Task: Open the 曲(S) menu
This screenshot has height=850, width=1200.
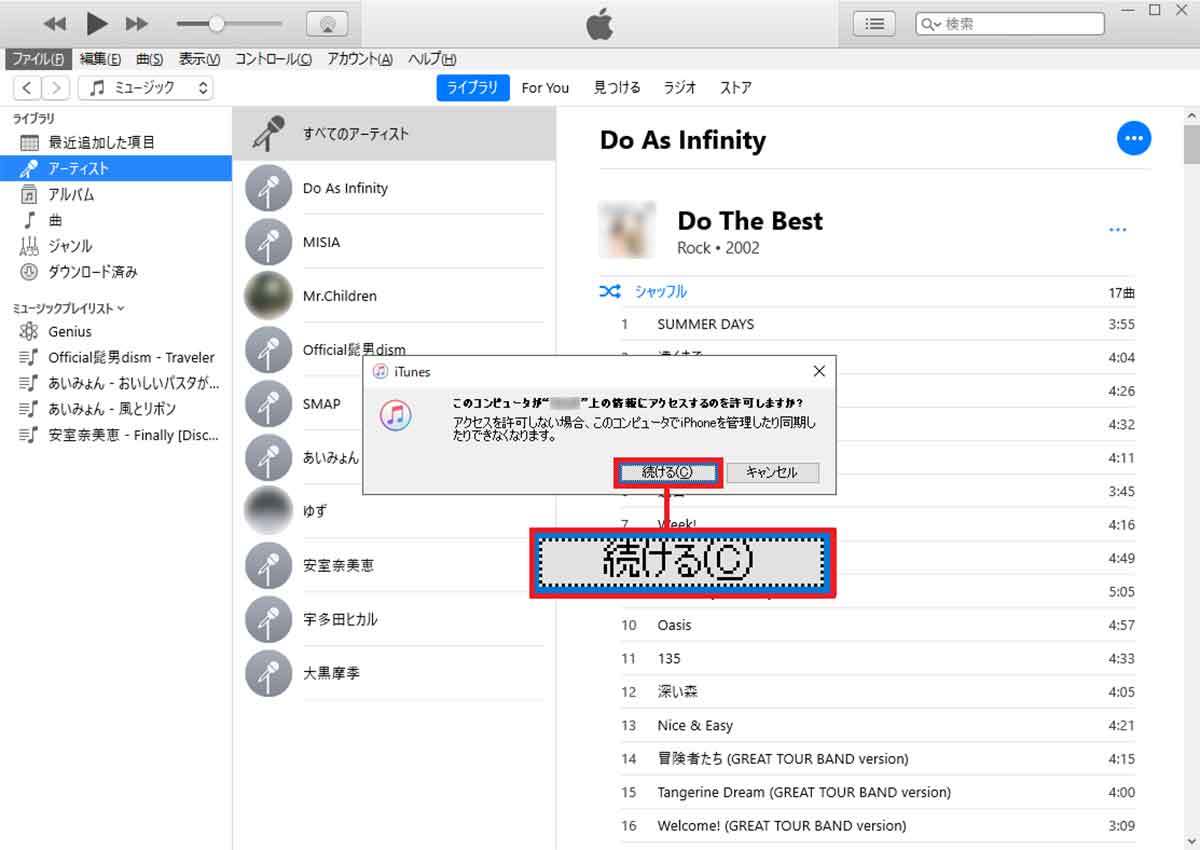Action: (x=150, y=59)
